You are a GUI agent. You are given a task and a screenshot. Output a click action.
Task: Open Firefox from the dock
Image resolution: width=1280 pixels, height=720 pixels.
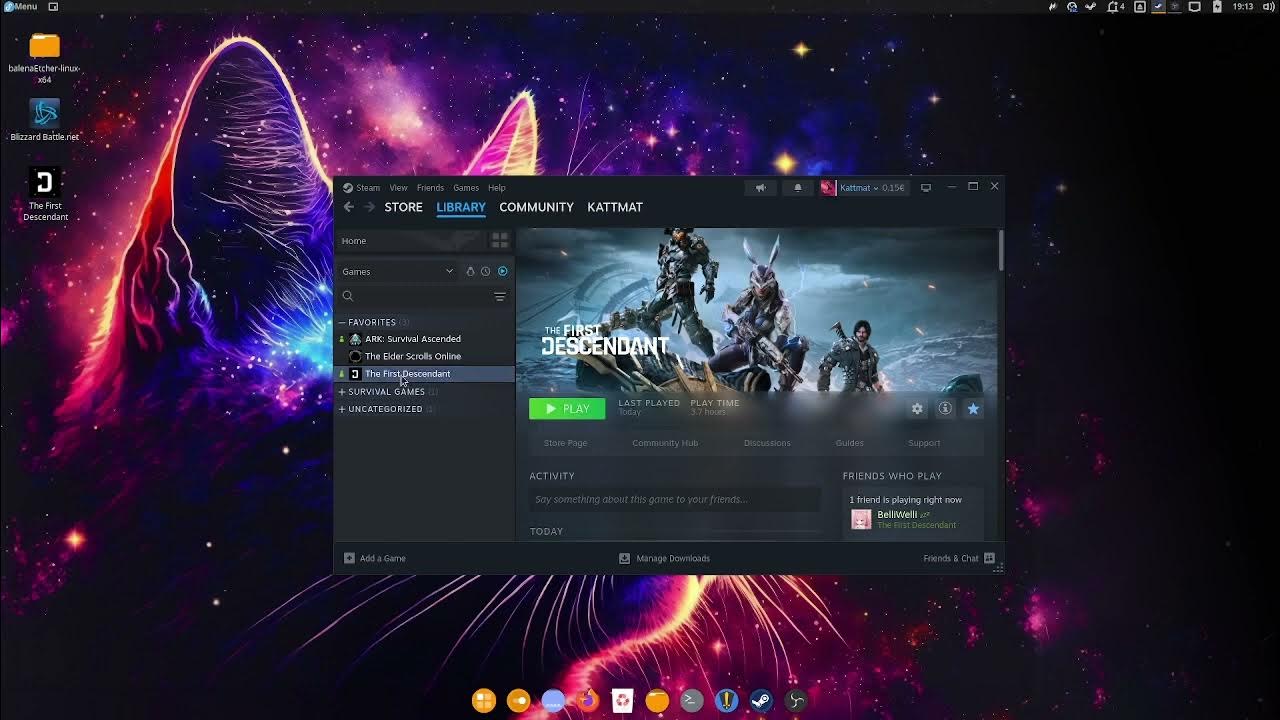click(x=587, y=701)
